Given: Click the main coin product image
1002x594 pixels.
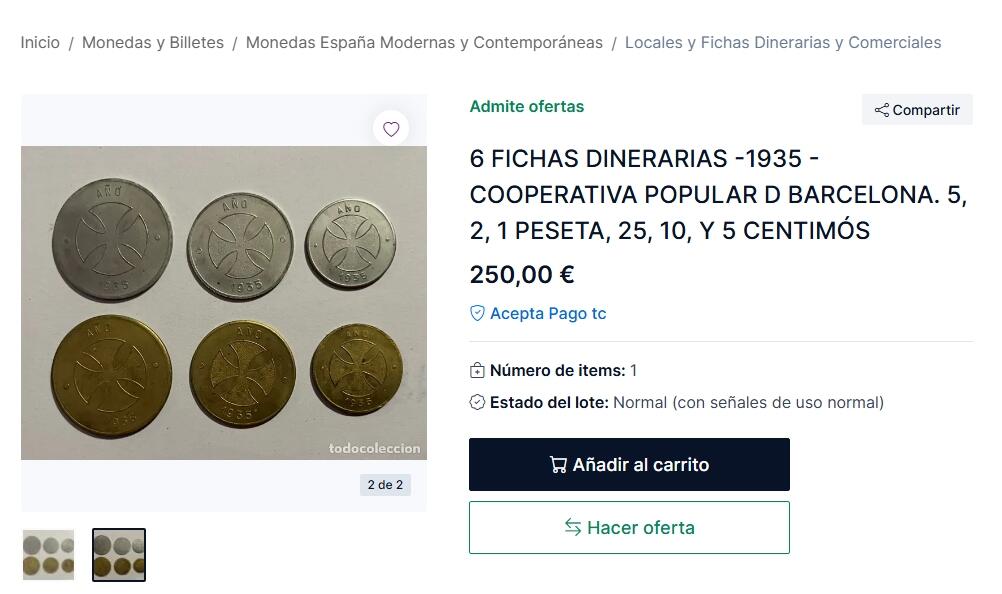Looking at the screenshot, I should coord(224,303).
